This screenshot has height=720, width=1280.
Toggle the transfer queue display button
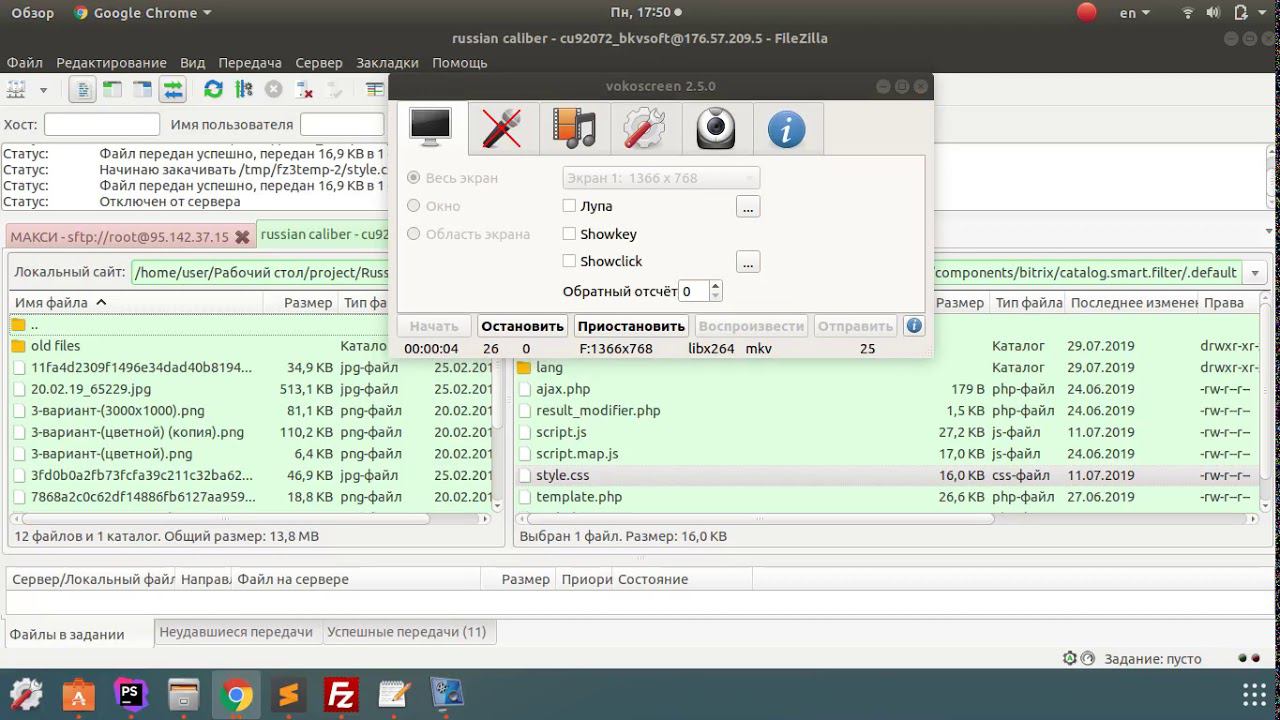(173, 90)
